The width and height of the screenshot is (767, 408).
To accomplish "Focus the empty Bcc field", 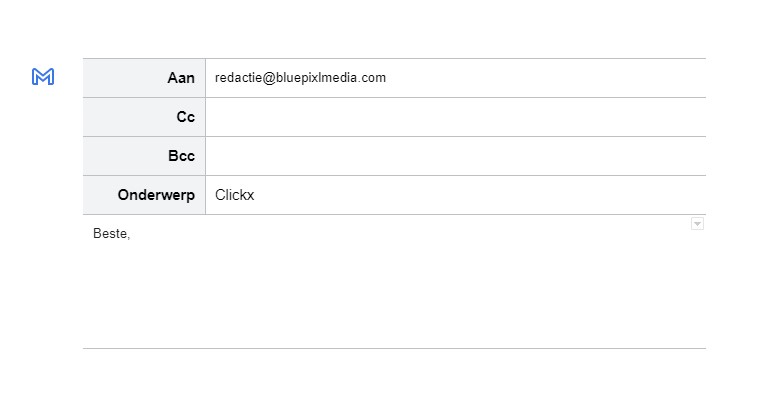I will tap(455, 156).
